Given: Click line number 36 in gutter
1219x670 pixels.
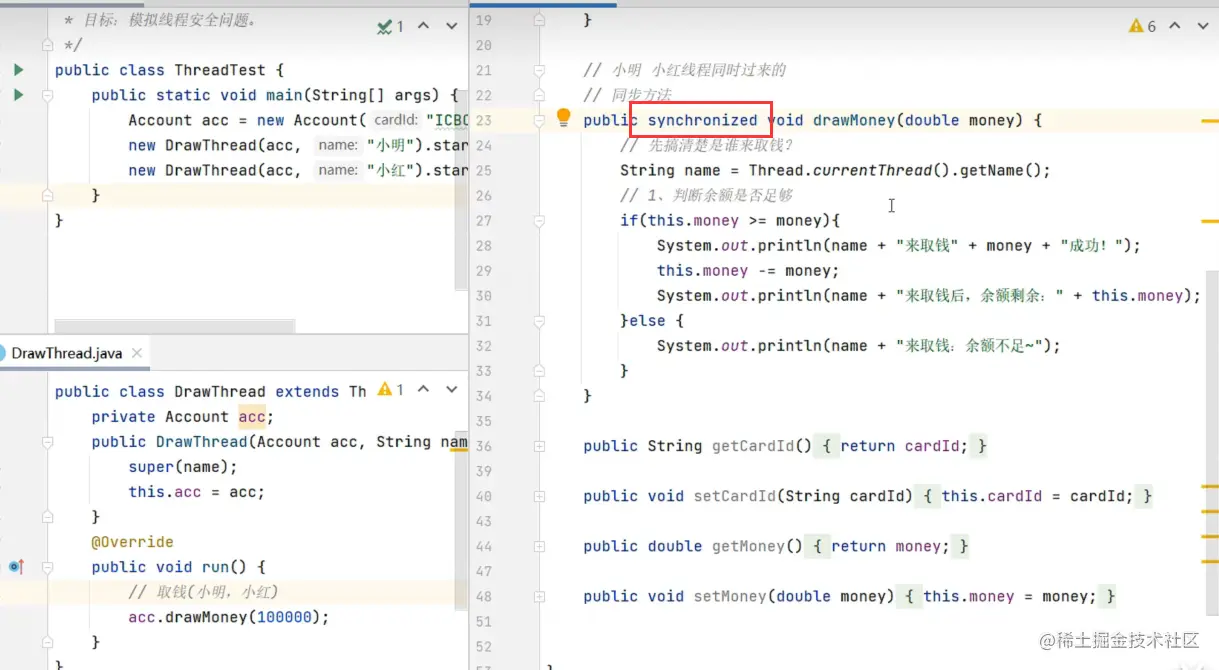Looking at the screenshot, I should tap(484, 446).
